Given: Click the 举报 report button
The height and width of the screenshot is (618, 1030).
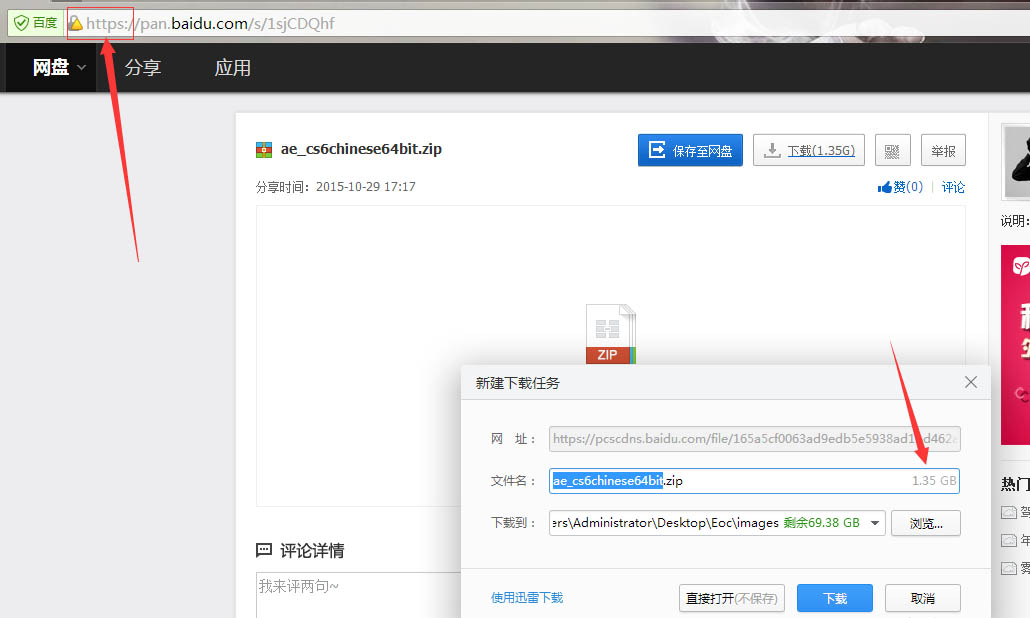Looking at the screenshot, I should click(x=943, y=150).
